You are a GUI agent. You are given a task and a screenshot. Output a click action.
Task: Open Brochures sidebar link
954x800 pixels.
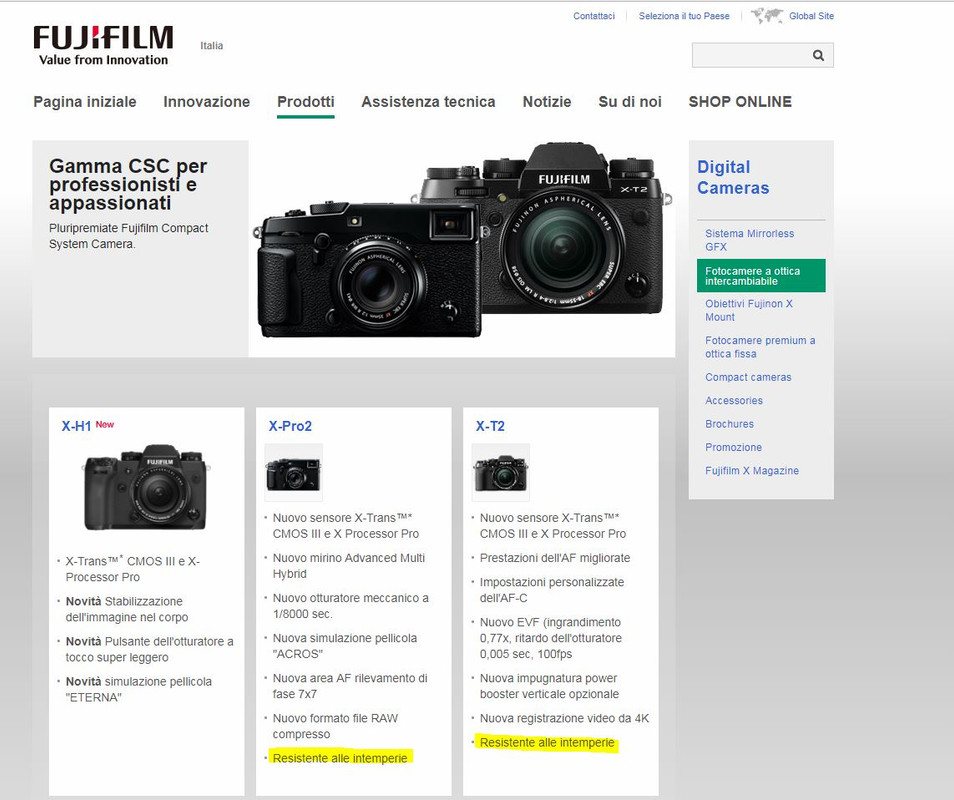point(729,424)
